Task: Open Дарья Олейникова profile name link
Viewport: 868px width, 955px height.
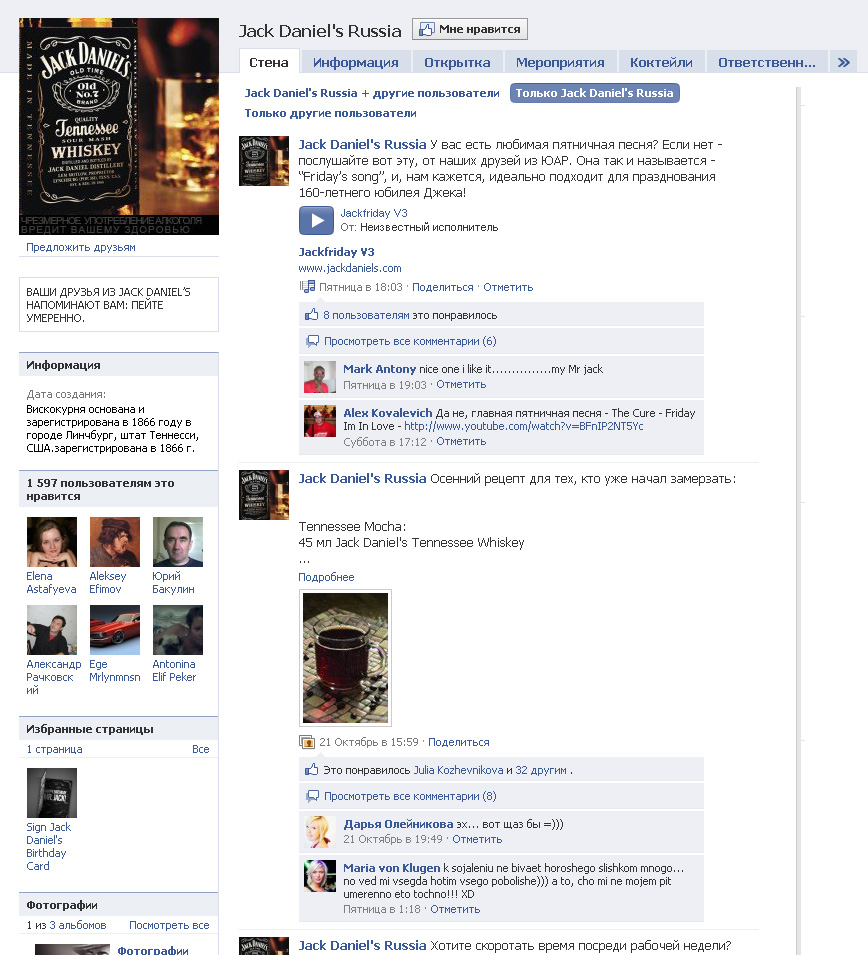Action: pos(398,824)
